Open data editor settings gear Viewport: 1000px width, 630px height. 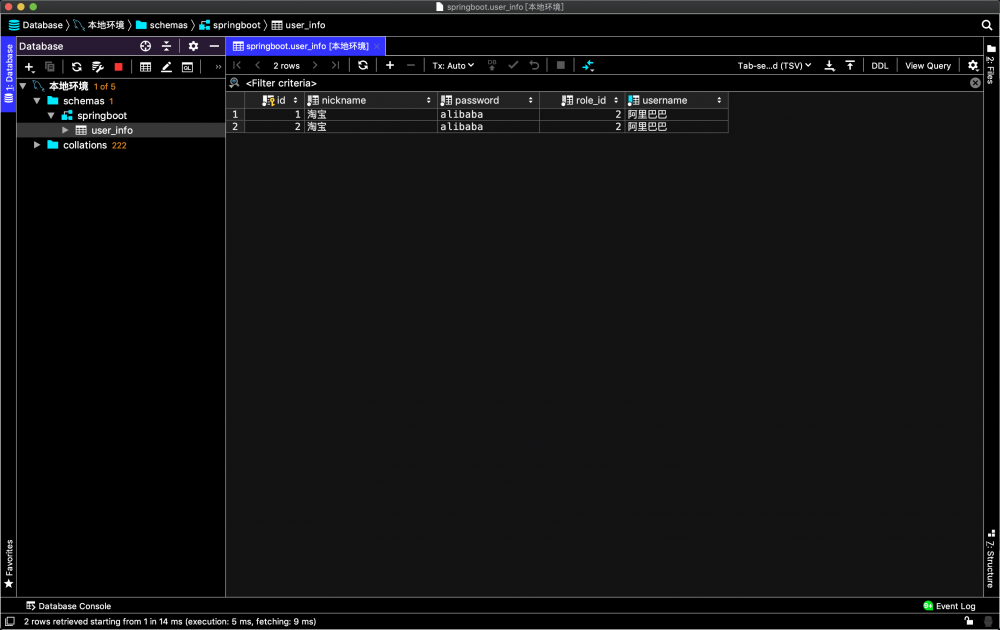pyautogui.click(x=973, y=65)
